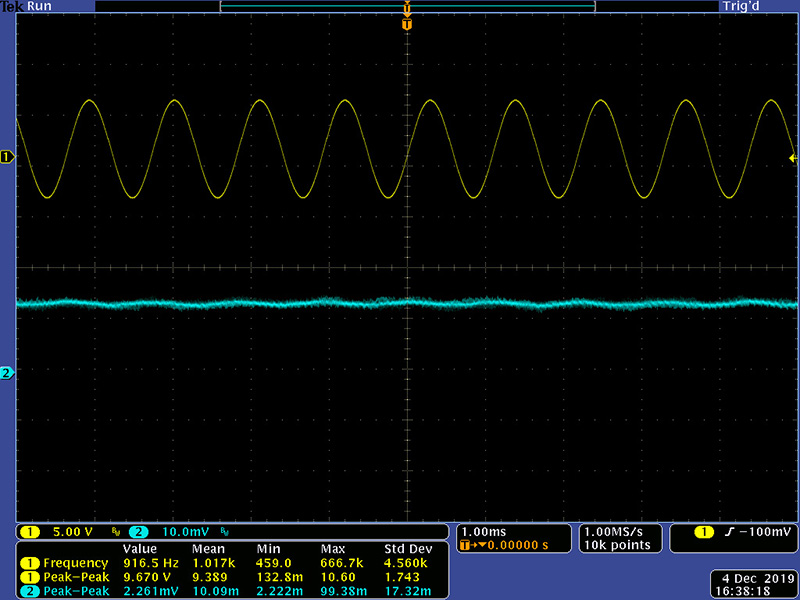
Task: Click the trigger source 1 badge in trigger readout
Action: [704, 533]
